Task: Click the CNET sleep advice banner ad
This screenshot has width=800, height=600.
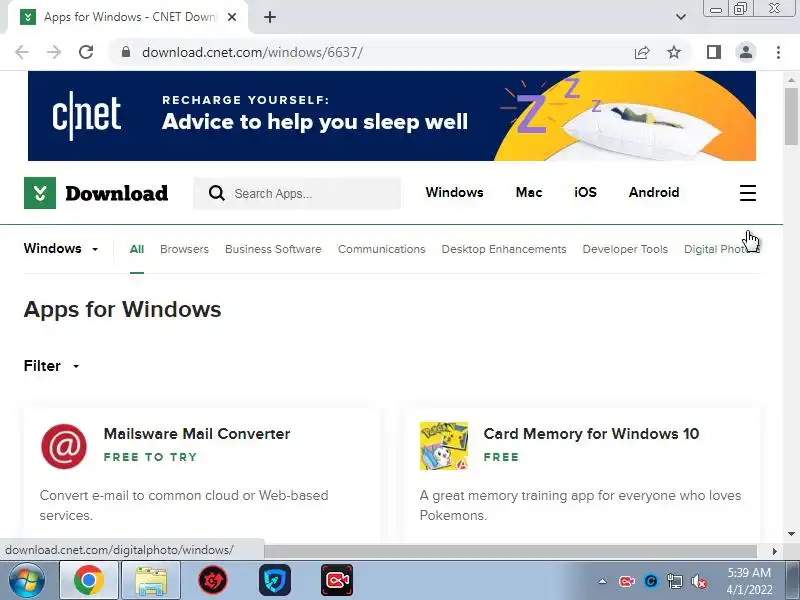Action: (x=392, y=116)
